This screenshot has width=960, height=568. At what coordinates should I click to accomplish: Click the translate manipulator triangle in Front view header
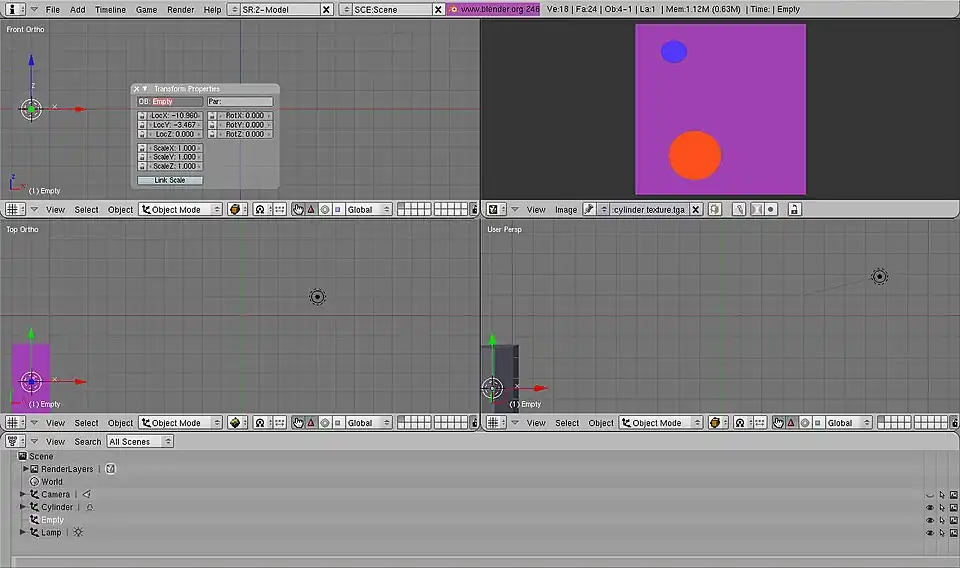[311, 210]
